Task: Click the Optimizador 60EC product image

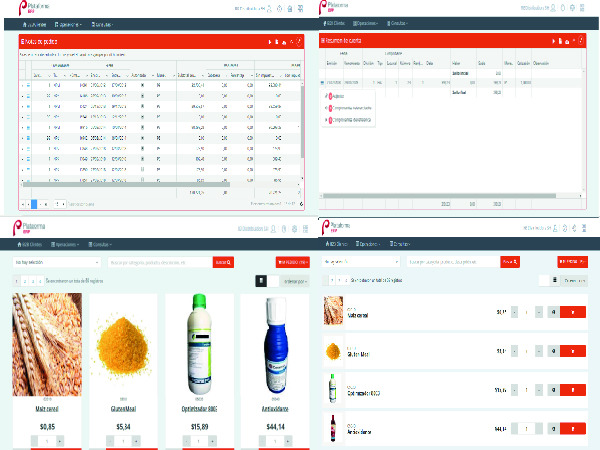Action: coord(199,345)
